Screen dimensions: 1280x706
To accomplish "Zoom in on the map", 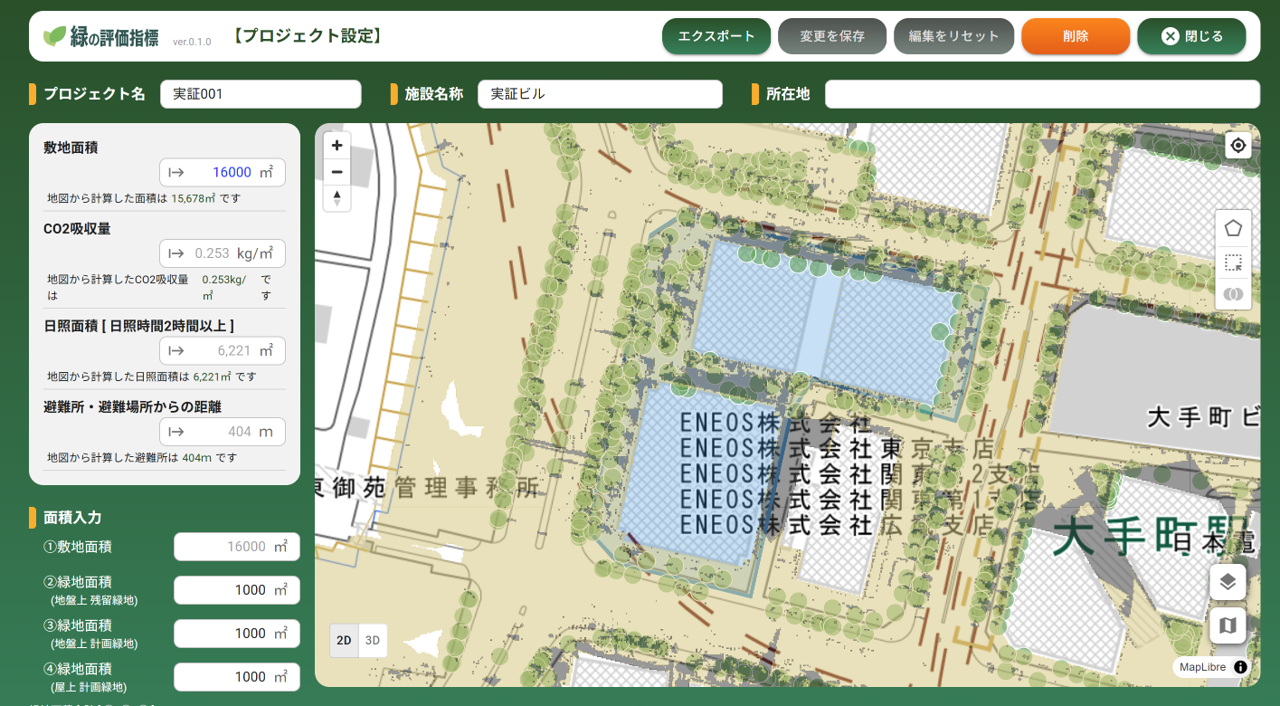I will pyautogui.click(x=337, y=146).
